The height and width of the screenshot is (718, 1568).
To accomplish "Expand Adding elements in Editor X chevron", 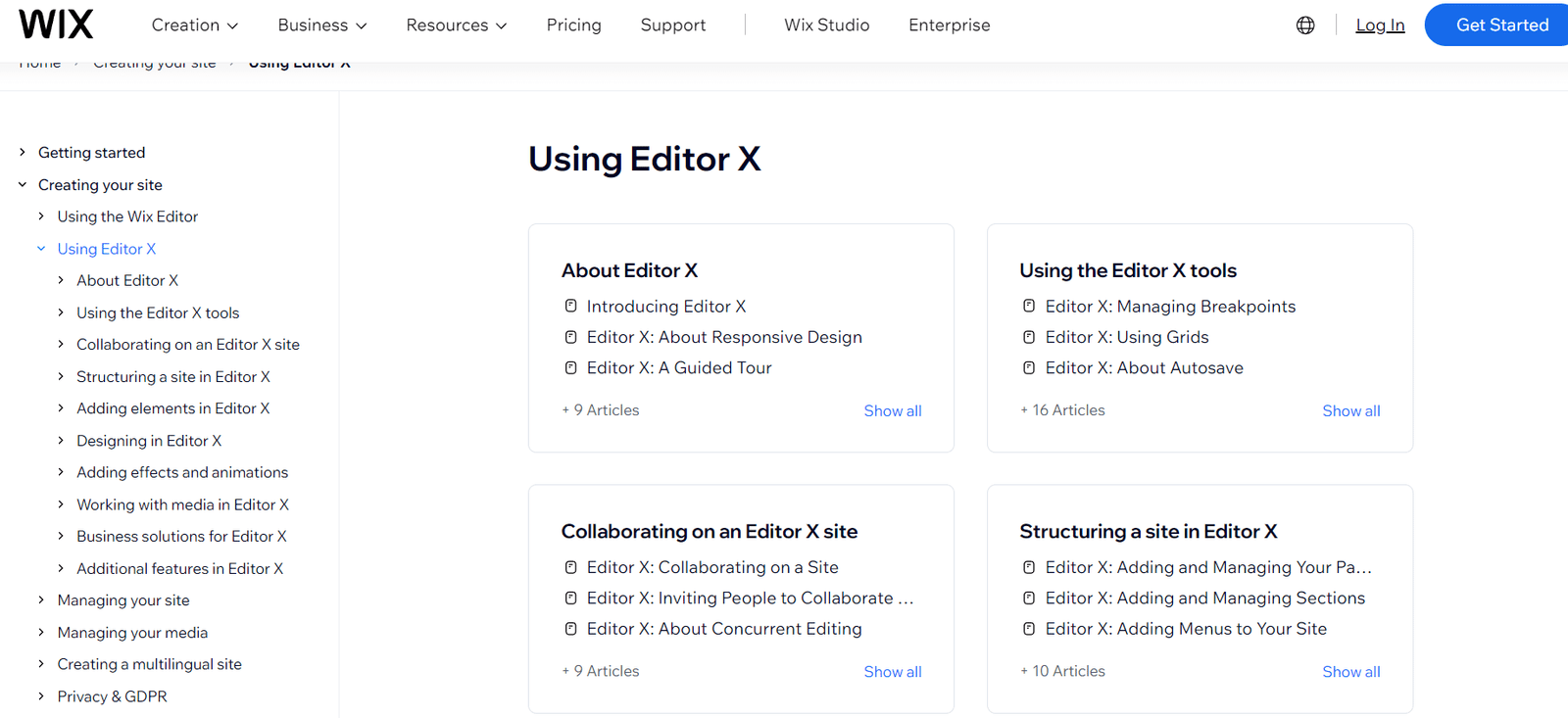I will (61, 408).
